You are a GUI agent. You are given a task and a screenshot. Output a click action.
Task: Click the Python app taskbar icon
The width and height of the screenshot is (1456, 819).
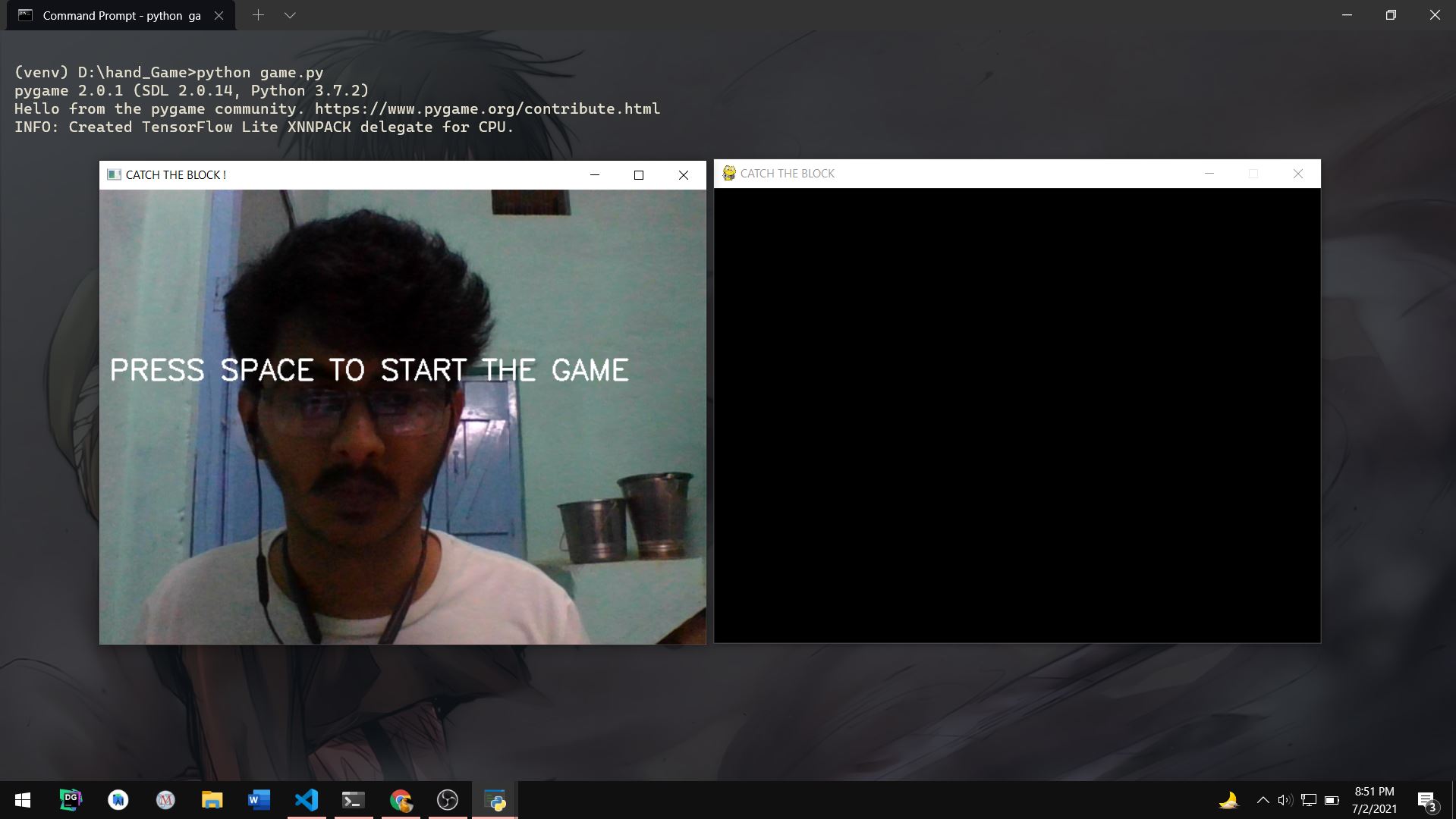(495, 800)
